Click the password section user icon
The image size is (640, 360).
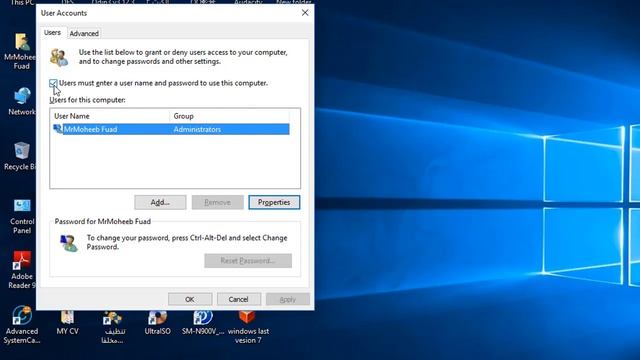point(69,243)
